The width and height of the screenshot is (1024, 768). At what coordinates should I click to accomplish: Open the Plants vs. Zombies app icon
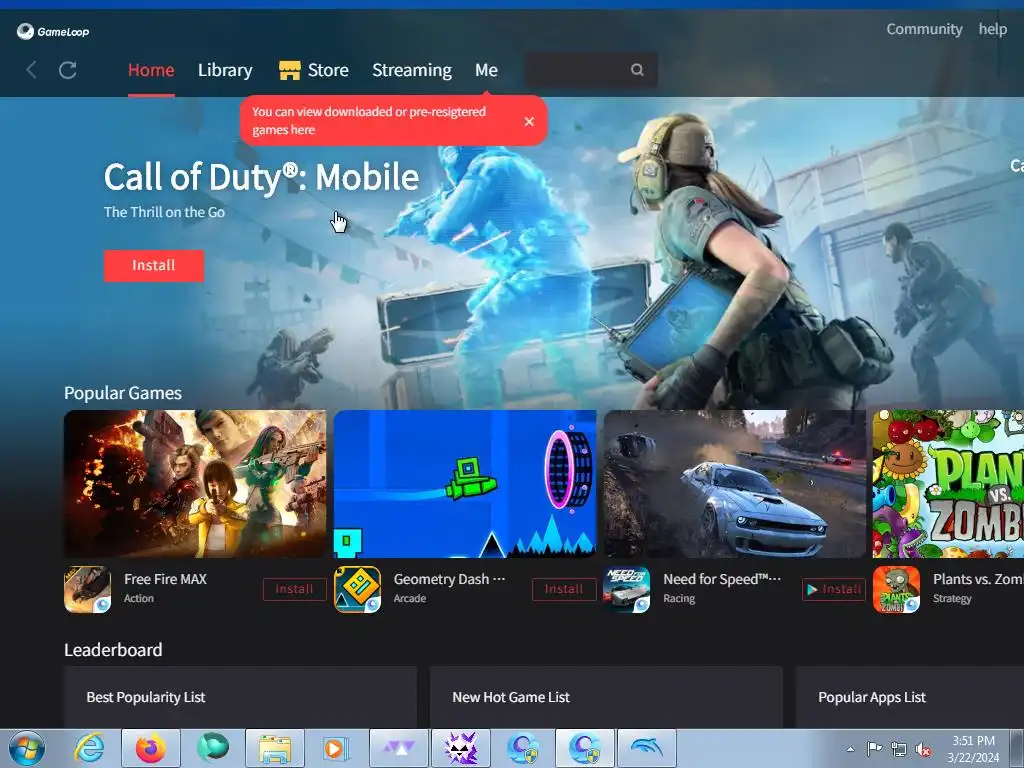point(896,589)
